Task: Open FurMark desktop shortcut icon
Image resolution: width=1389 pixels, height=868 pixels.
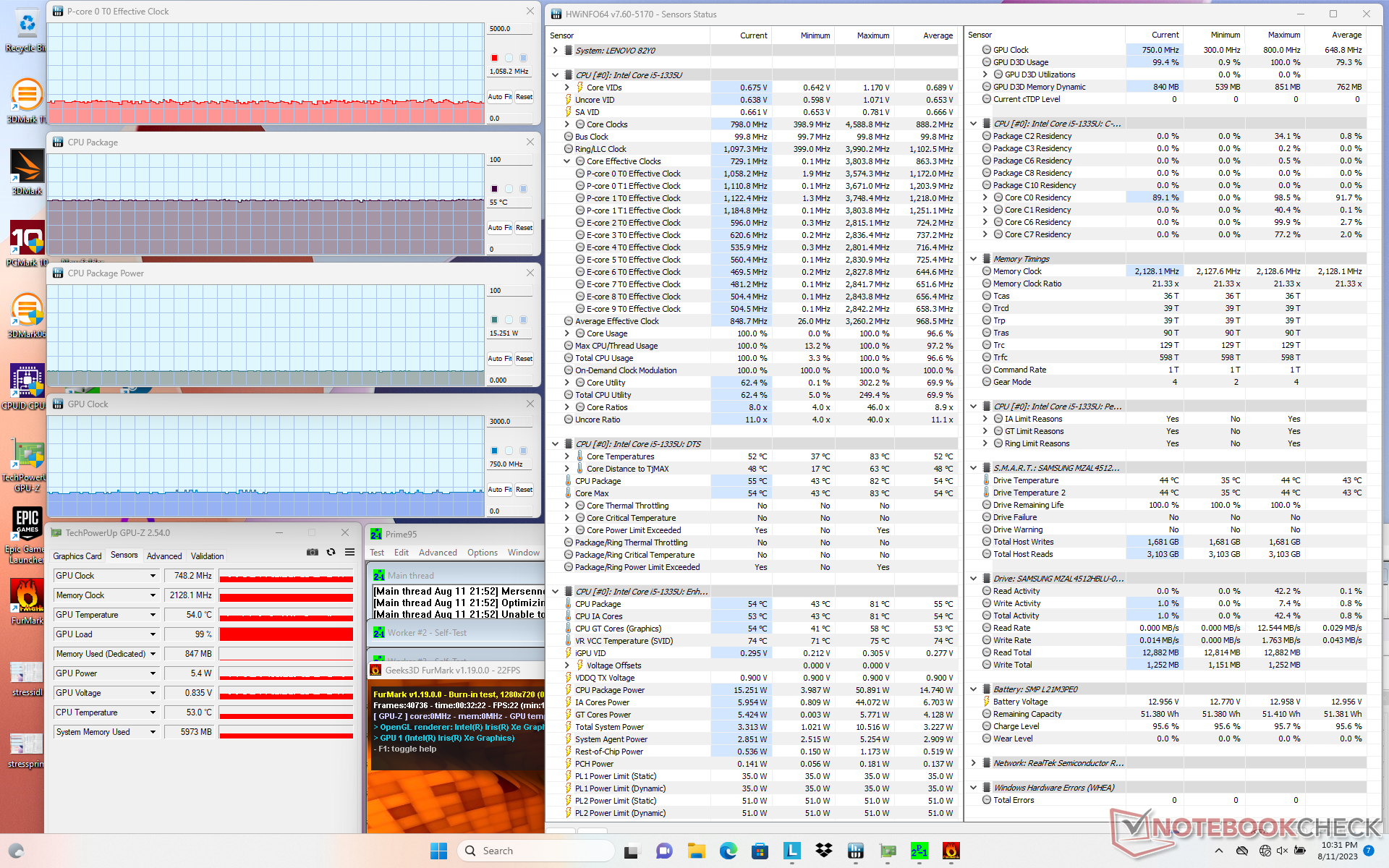Action: pyautogui.click(x=27, y=597)
